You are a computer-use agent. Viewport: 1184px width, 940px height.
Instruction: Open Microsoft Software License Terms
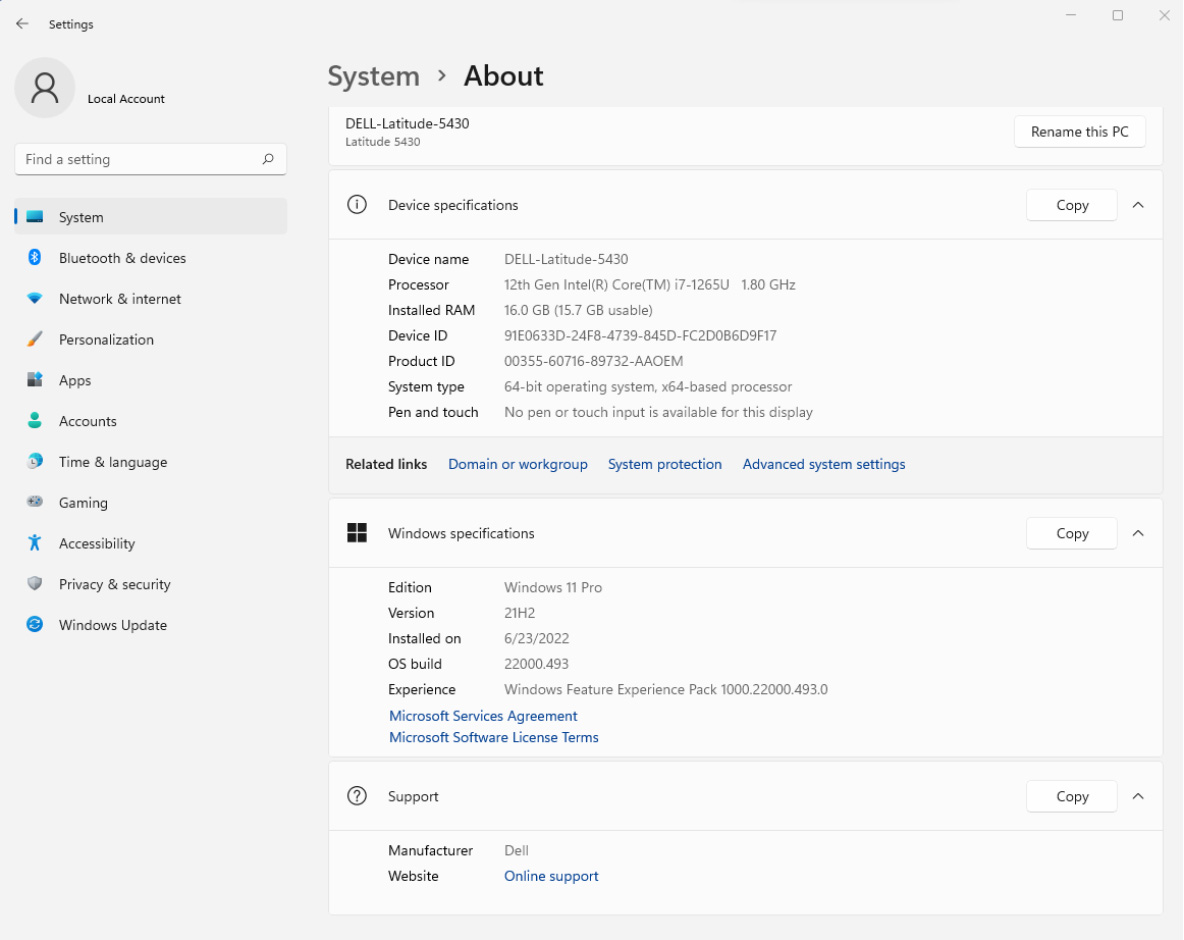pyautogui.click(x=493, y=738)
